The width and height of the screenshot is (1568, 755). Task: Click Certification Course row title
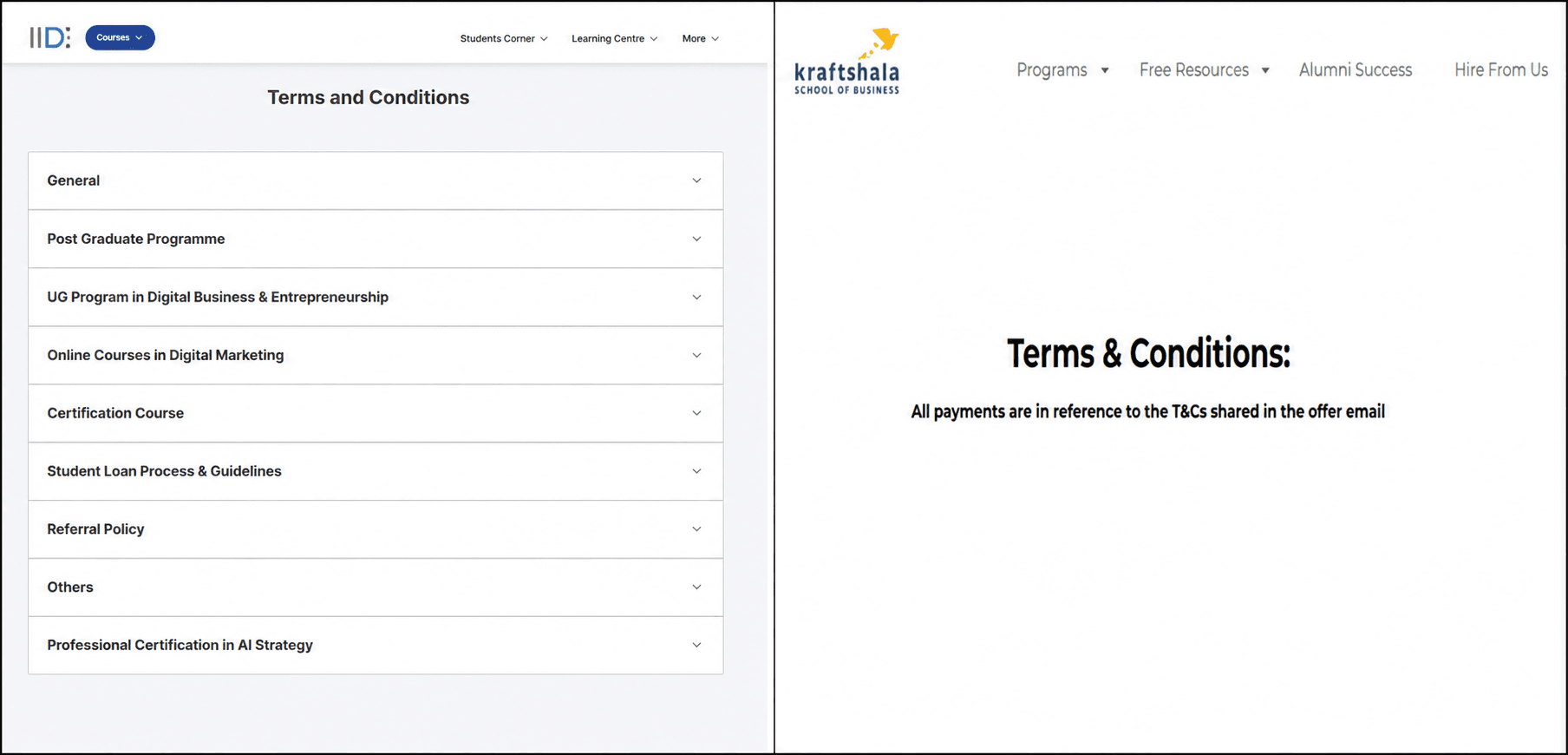pyautogui.click(x=115, y=413)
